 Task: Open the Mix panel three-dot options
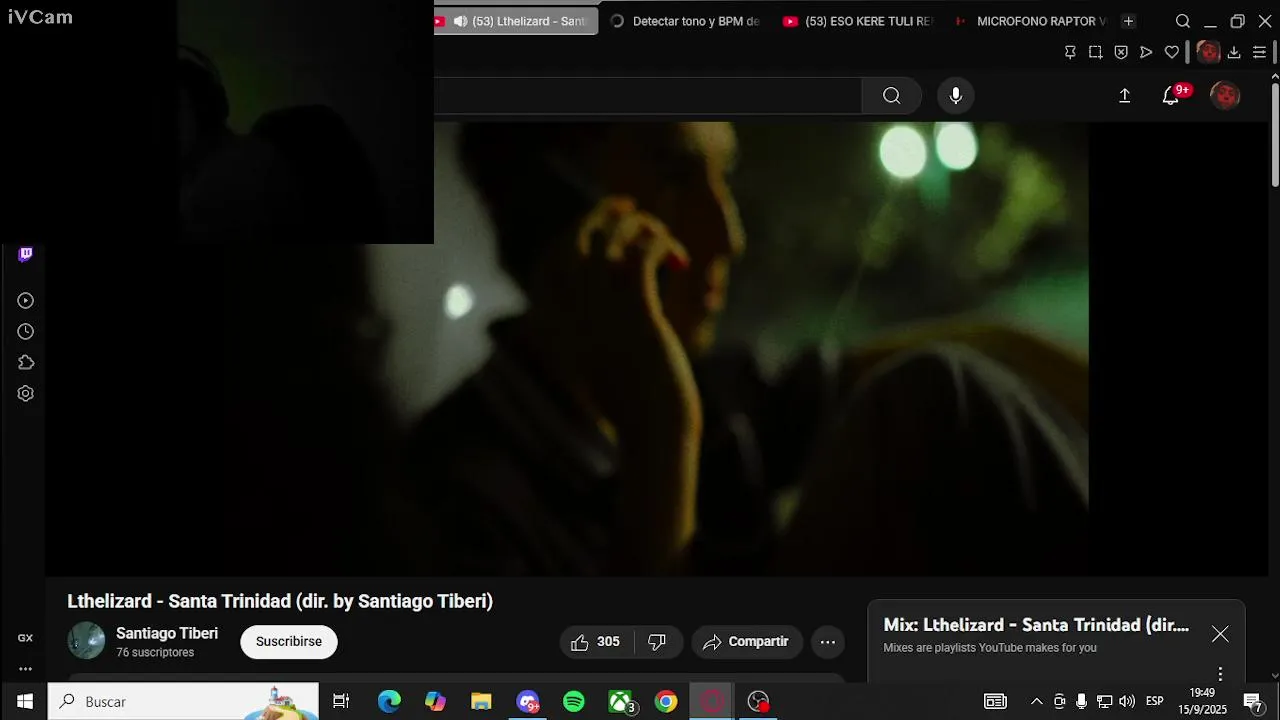pos(1220,674)
